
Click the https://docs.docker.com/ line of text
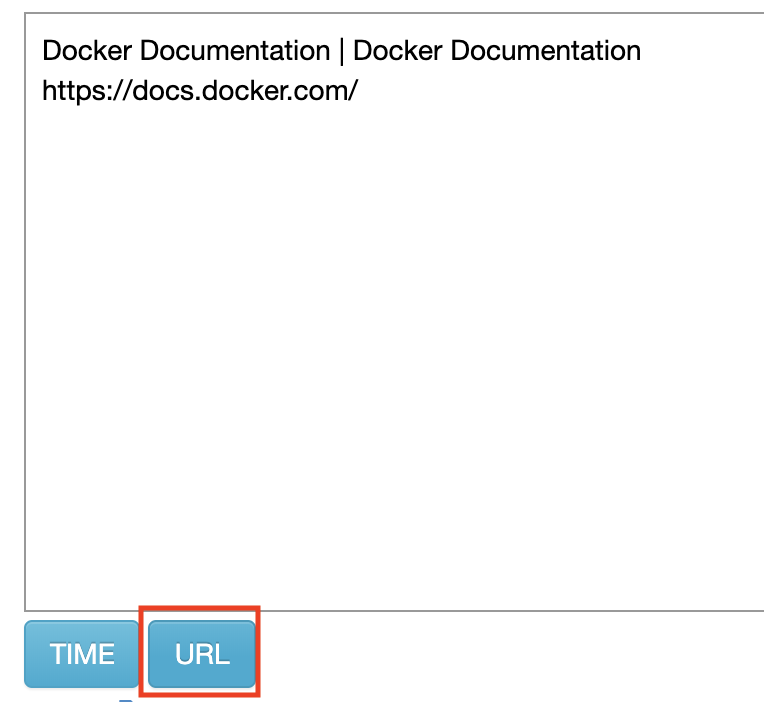click(x=200, y=92)
